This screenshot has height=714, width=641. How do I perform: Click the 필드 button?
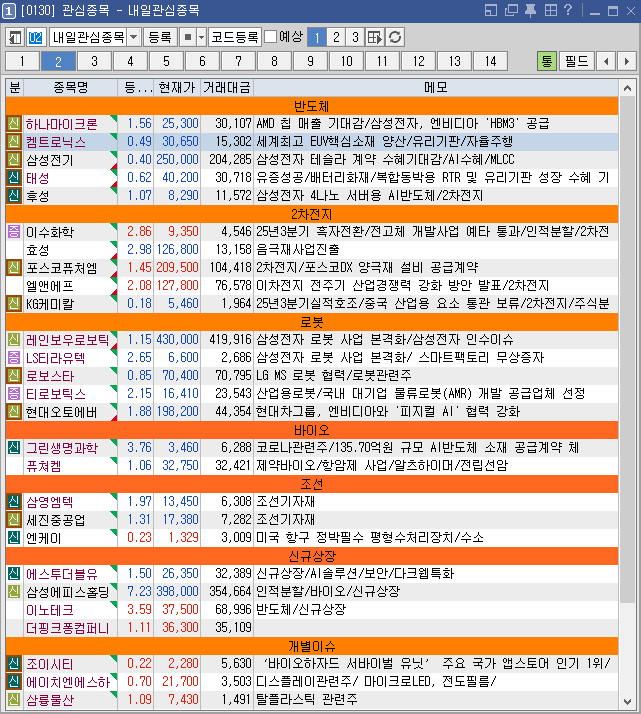point(577,61)
